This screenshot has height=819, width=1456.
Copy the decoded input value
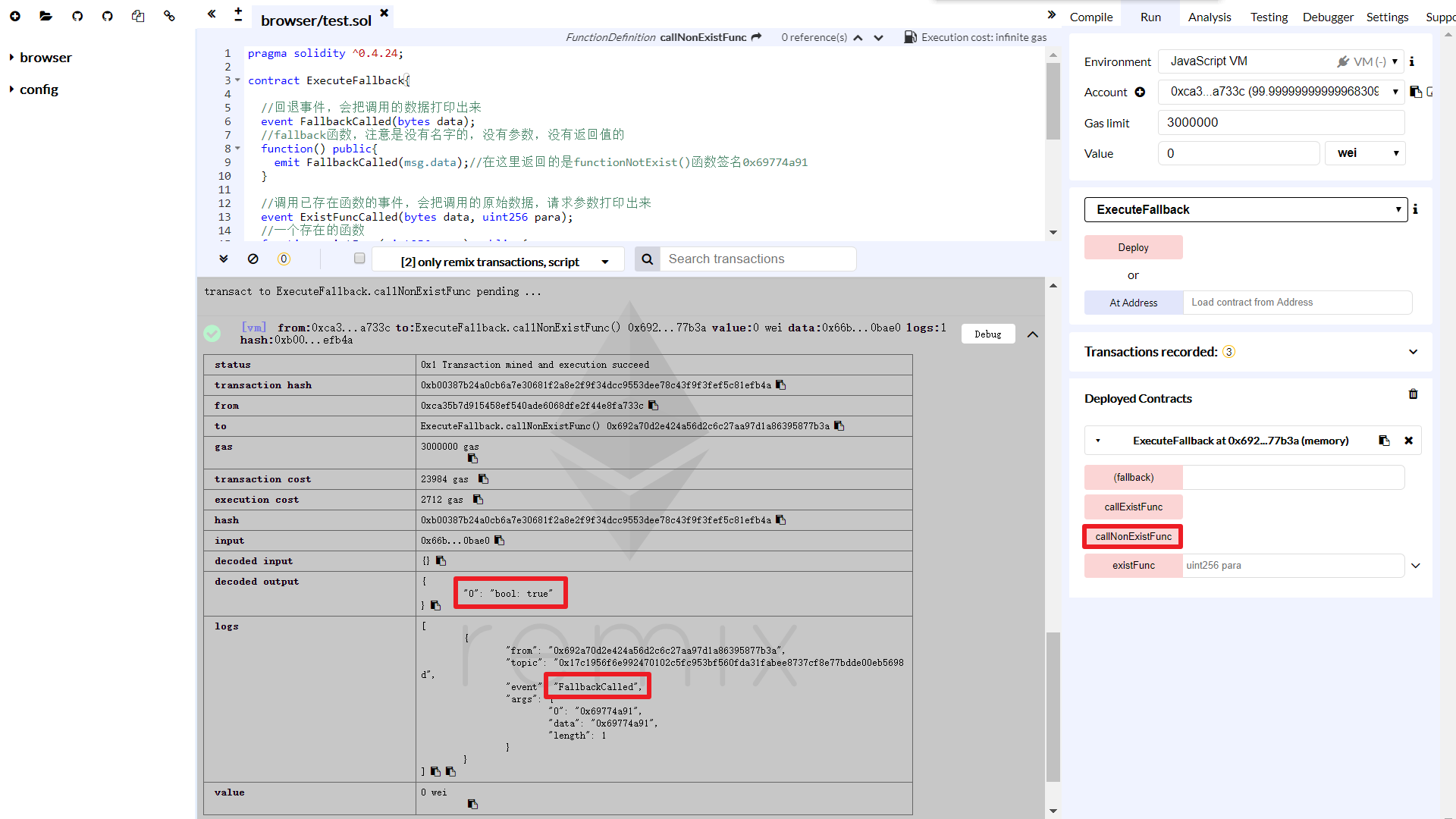coord(441,561)
